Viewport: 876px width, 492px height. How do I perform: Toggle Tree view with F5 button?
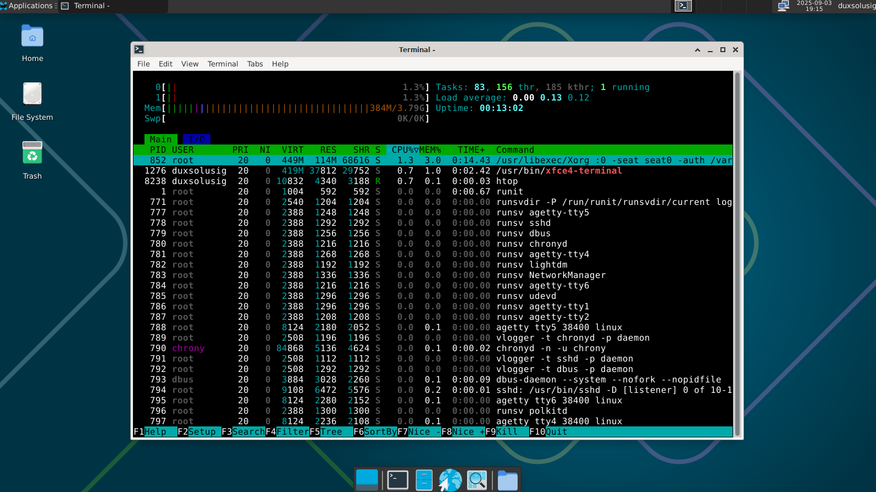[x=325, y=432]
